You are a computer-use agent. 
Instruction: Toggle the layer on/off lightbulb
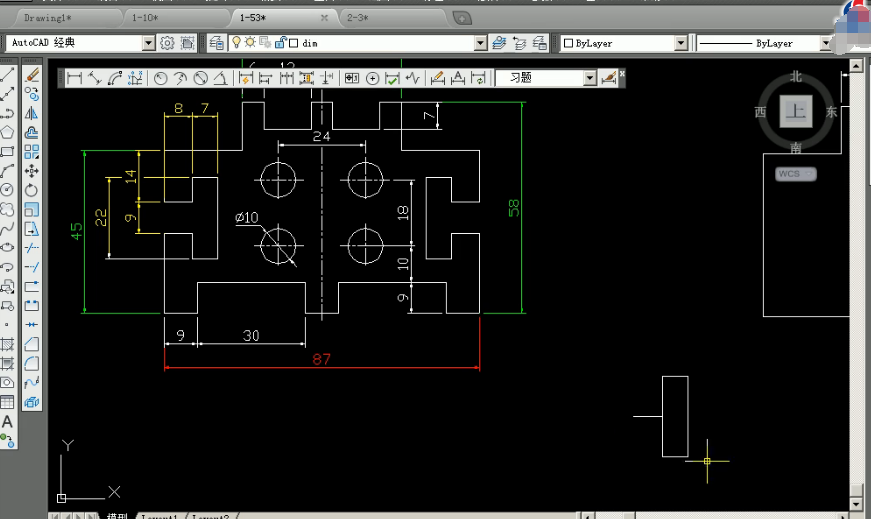click(236, 42)
